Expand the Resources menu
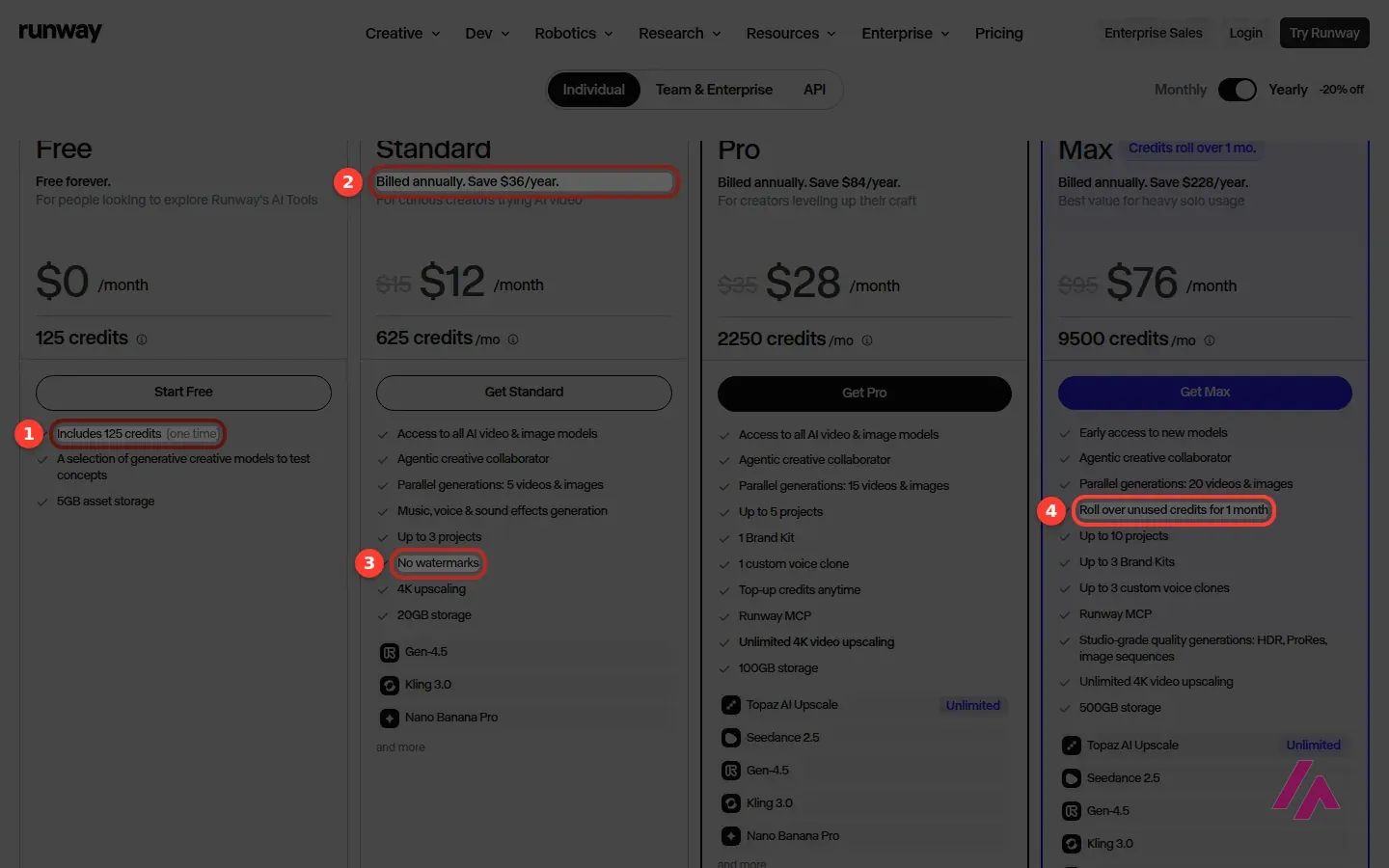 pos(791,33)
